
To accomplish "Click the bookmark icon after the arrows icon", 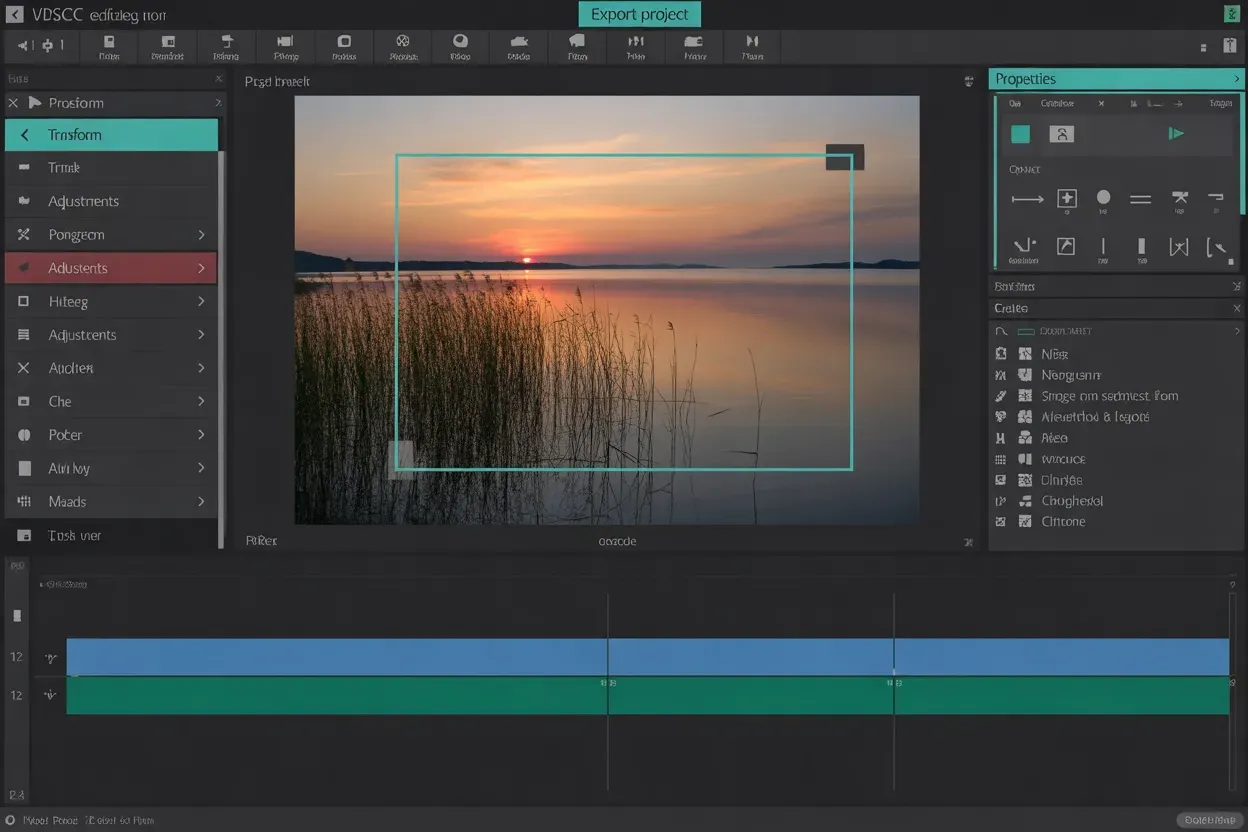I will 109,42.
